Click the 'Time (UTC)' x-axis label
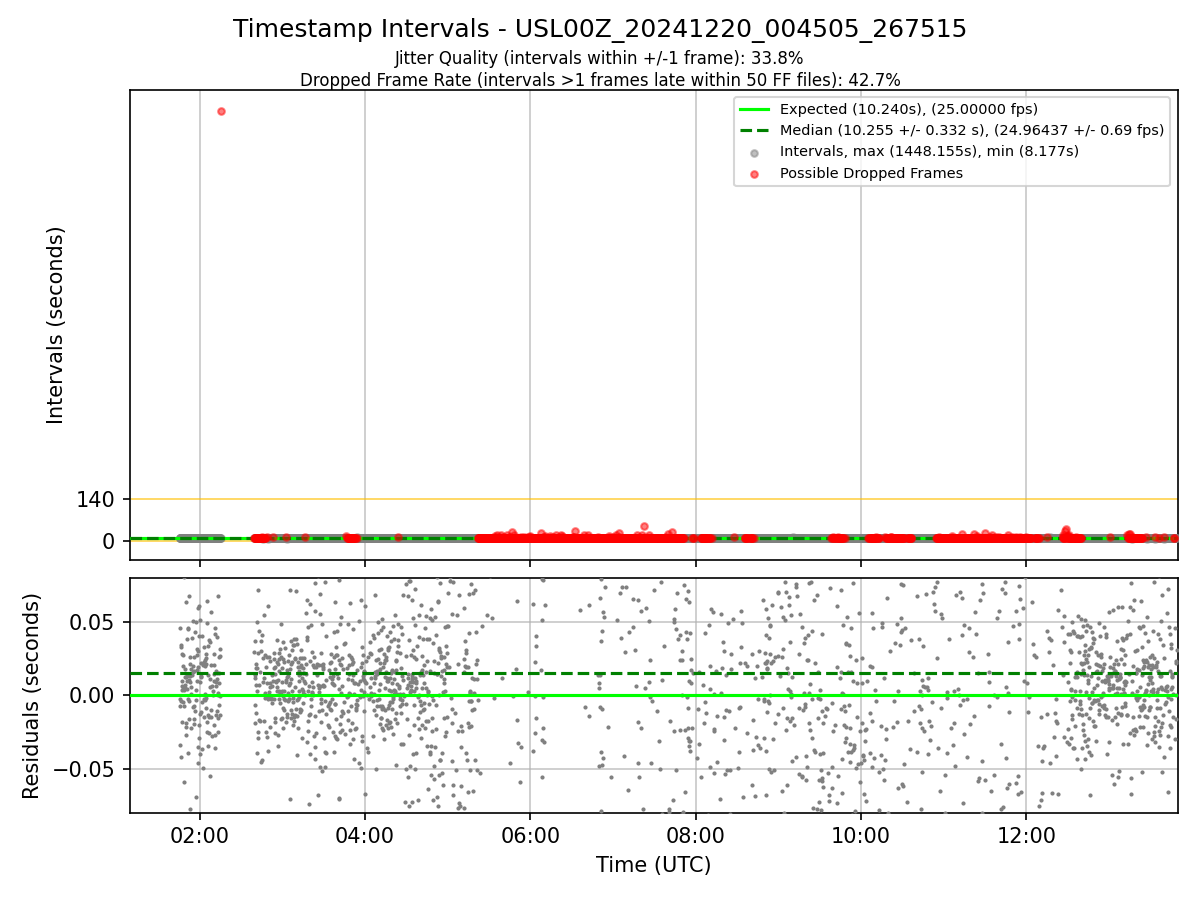Viewport: 1200px width, 900px height. pyautogui.click(x=653, y=865)
